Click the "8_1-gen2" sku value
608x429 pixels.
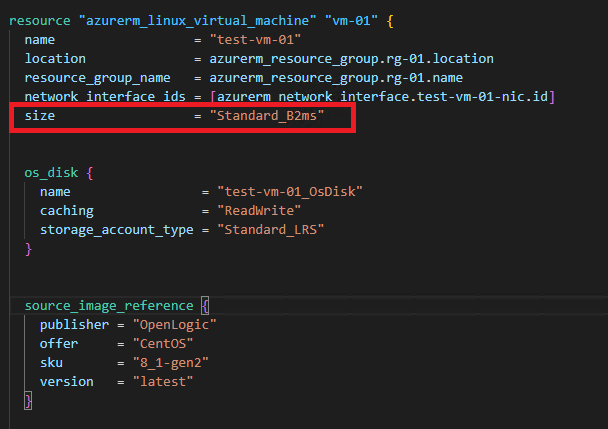[x=171, y=363]
